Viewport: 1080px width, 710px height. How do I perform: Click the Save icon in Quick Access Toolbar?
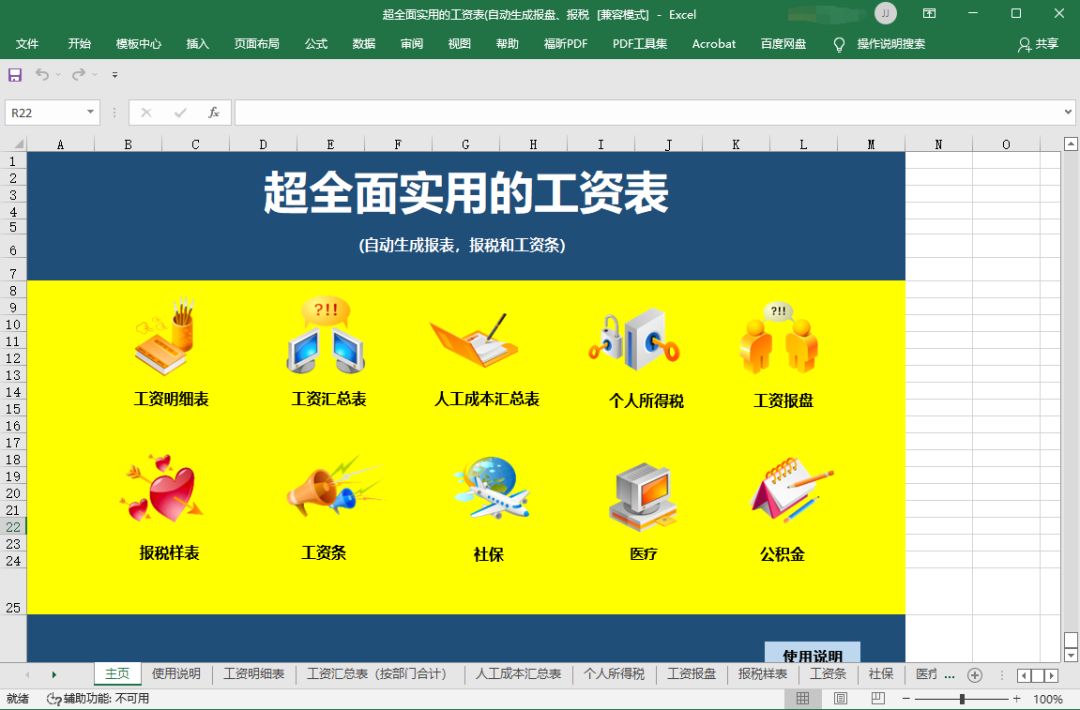pos(14,74)
